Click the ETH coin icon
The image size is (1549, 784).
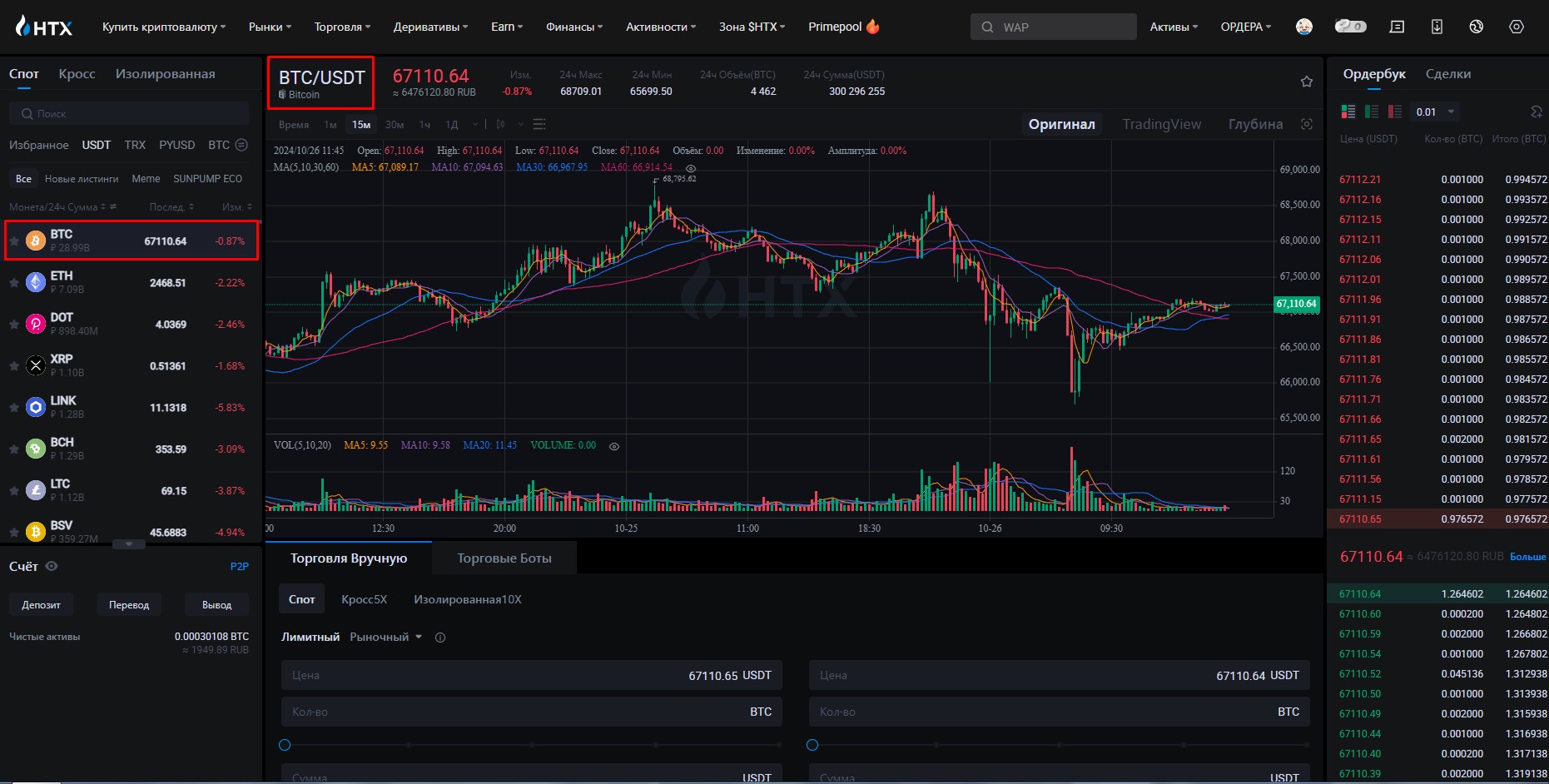[x=35, y=283]
